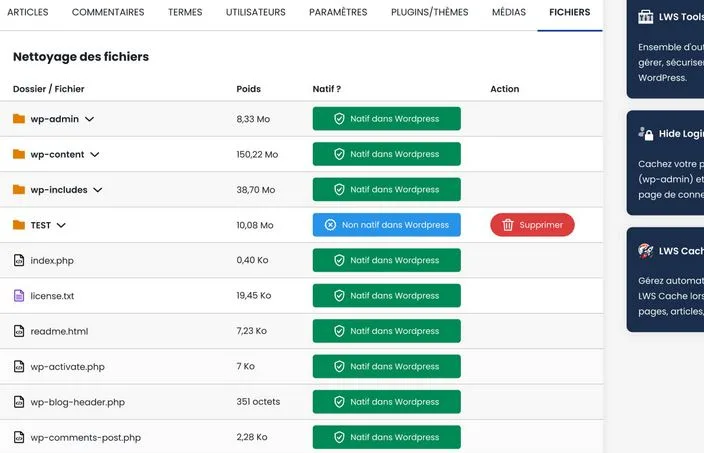Click the readme.html file icon
The width and height of the screenshot is (704, 453).
coord(19,331)
